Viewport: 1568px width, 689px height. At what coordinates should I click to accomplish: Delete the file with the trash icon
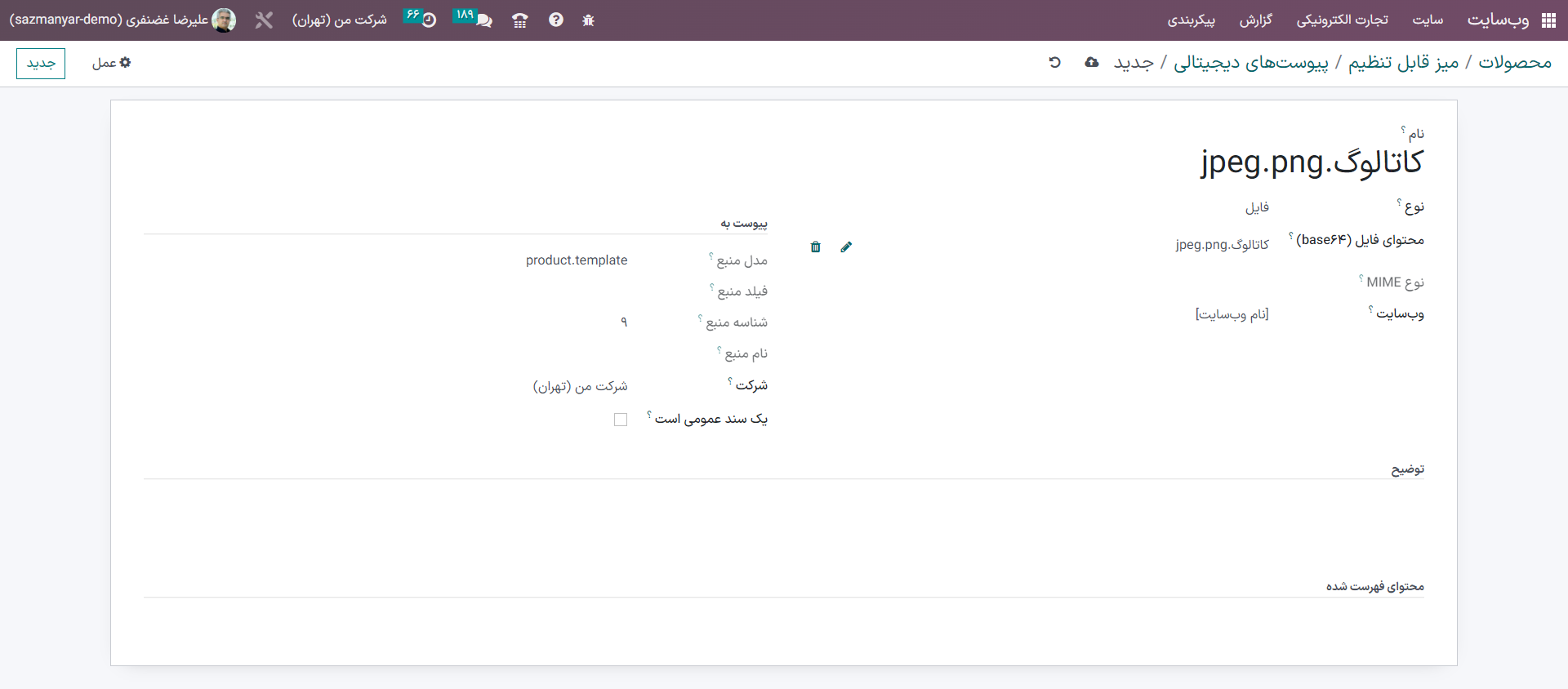815,247
